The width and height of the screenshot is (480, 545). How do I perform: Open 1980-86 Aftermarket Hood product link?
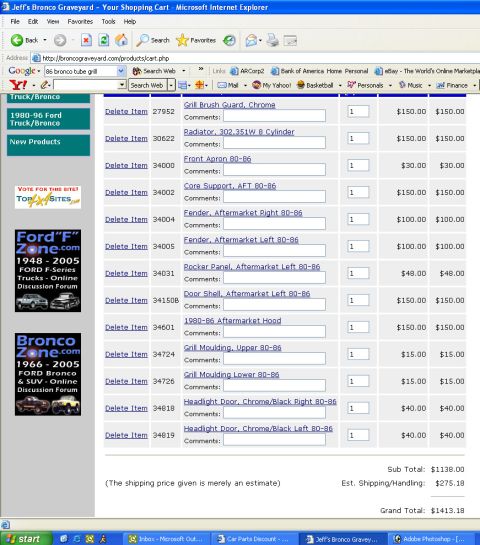click(232, 321)
